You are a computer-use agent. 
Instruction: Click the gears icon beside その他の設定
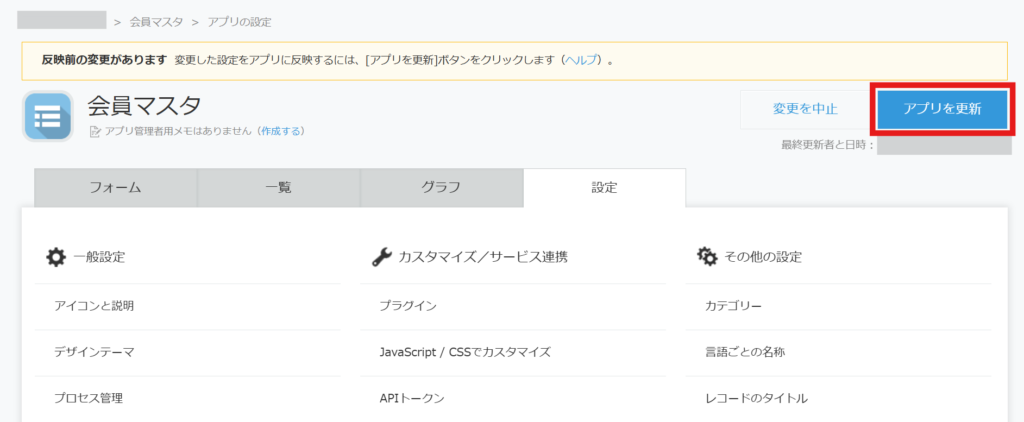(x=707, y=257)
